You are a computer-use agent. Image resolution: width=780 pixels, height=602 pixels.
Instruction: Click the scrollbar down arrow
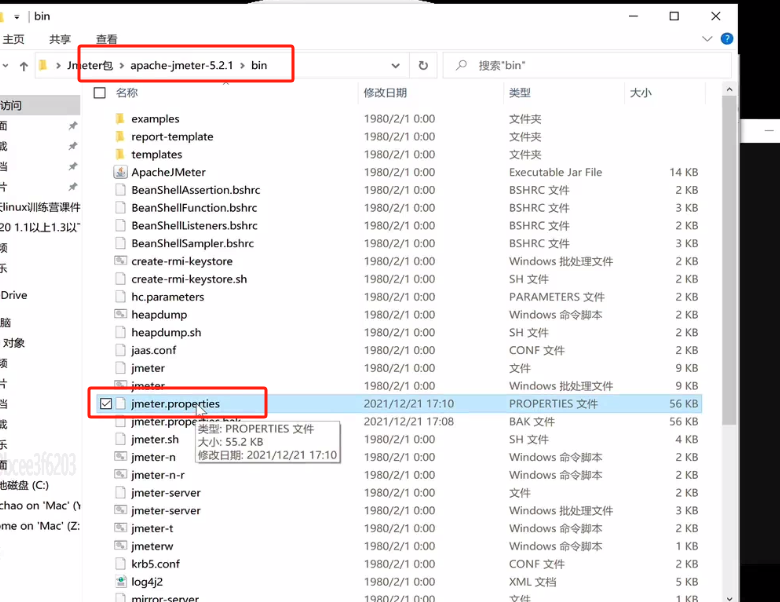[x=729, y=598]
